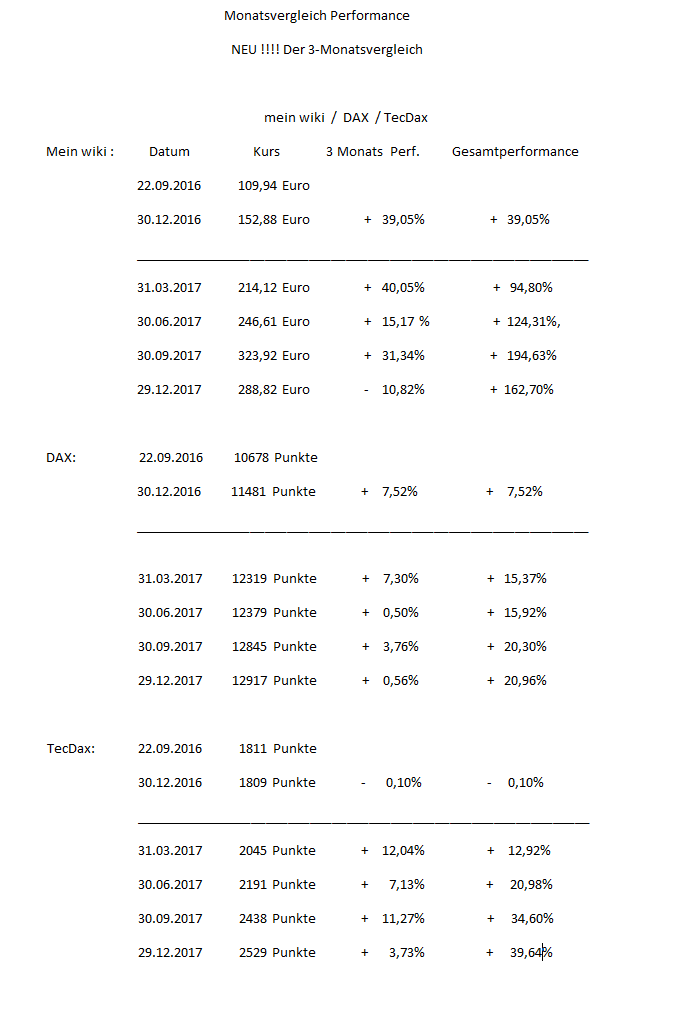Click the "323,92 Euro" price value
675x1030 pixels.
click(273, 356)
